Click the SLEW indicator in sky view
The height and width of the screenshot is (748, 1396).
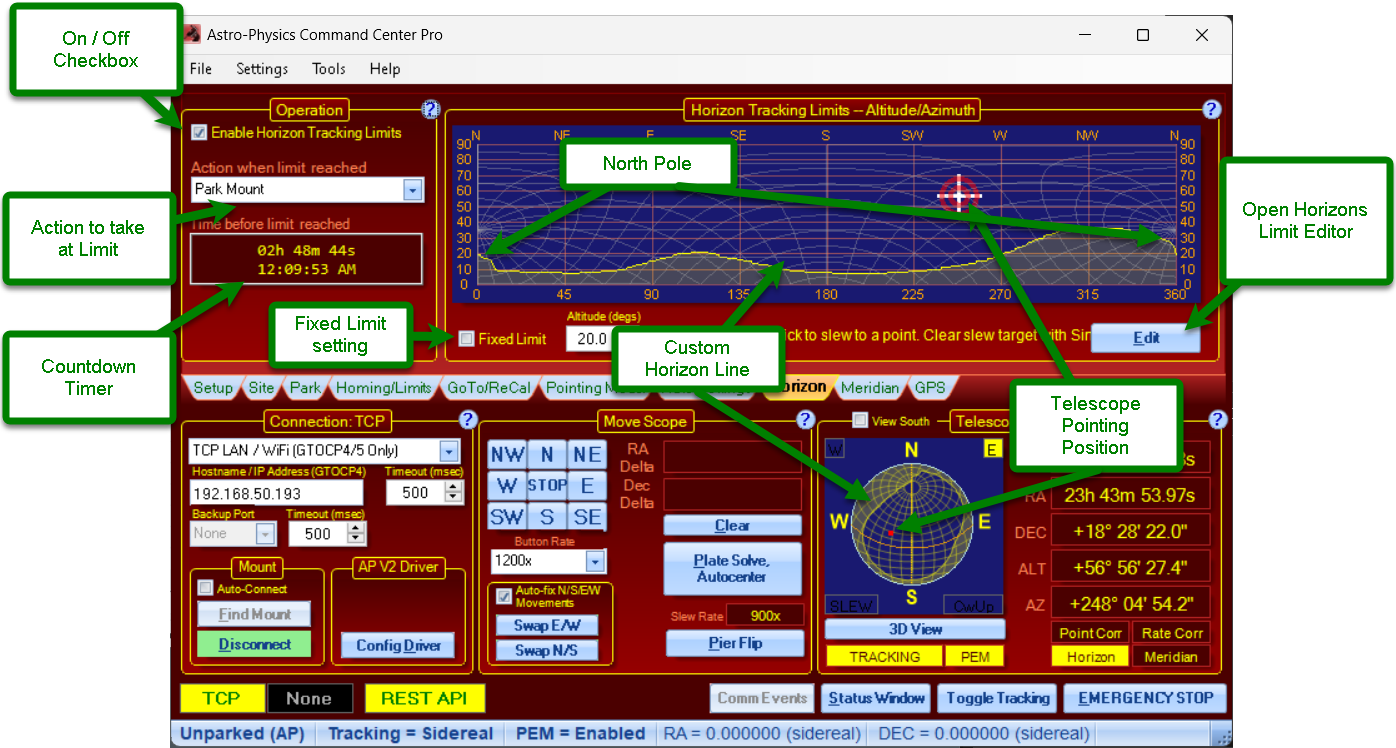853,605
